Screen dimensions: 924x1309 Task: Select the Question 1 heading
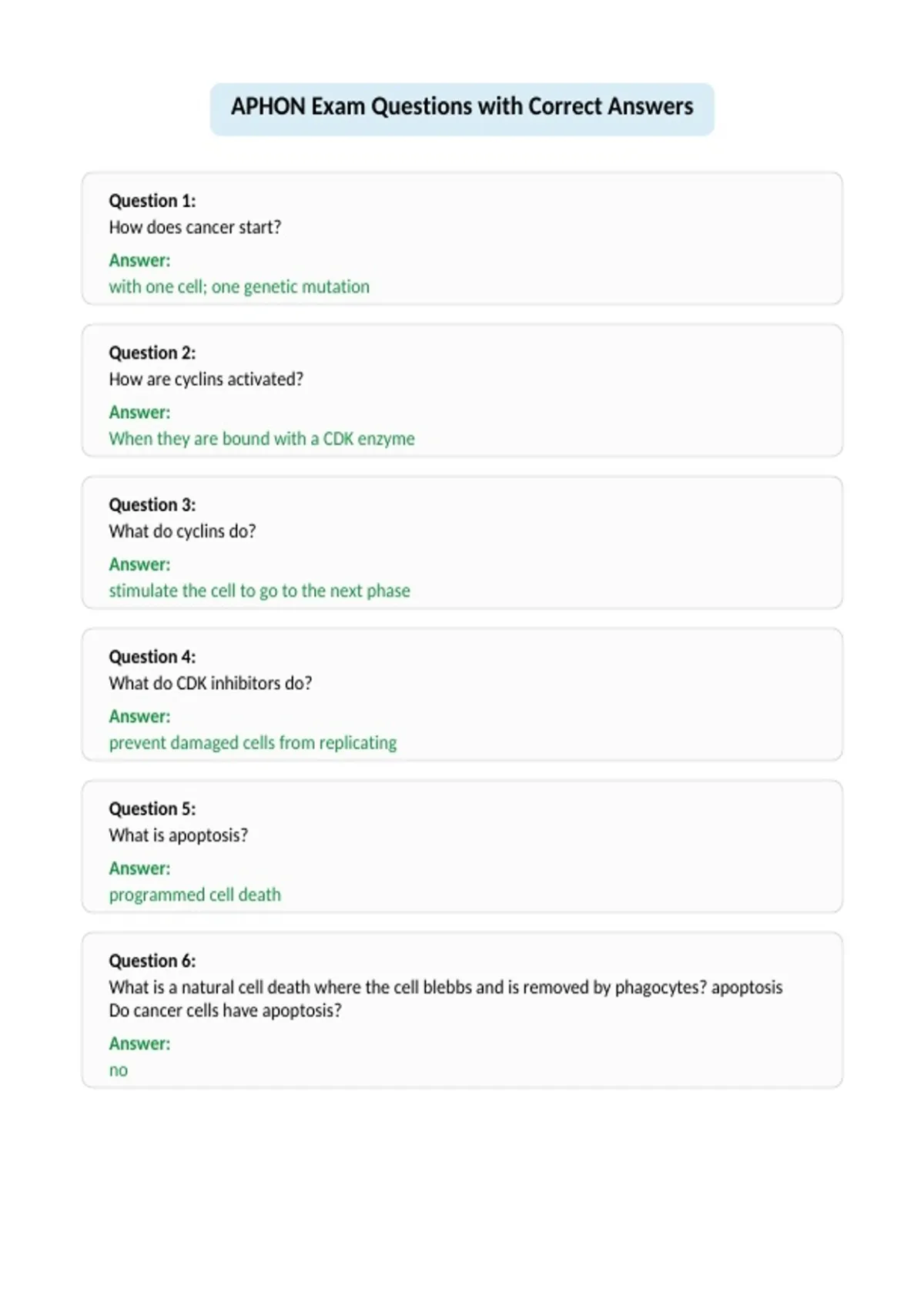click(152, 201)
